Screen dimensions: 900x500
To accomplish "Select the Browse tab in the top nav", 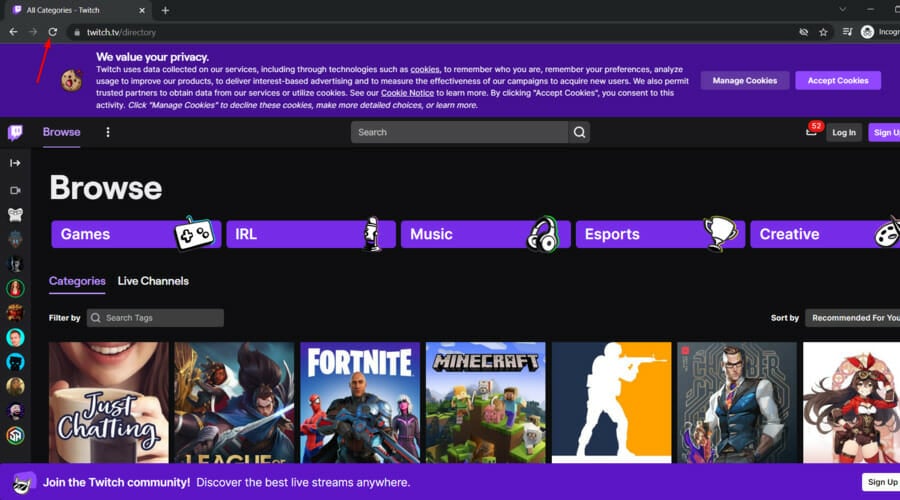I will click(61, 132).
